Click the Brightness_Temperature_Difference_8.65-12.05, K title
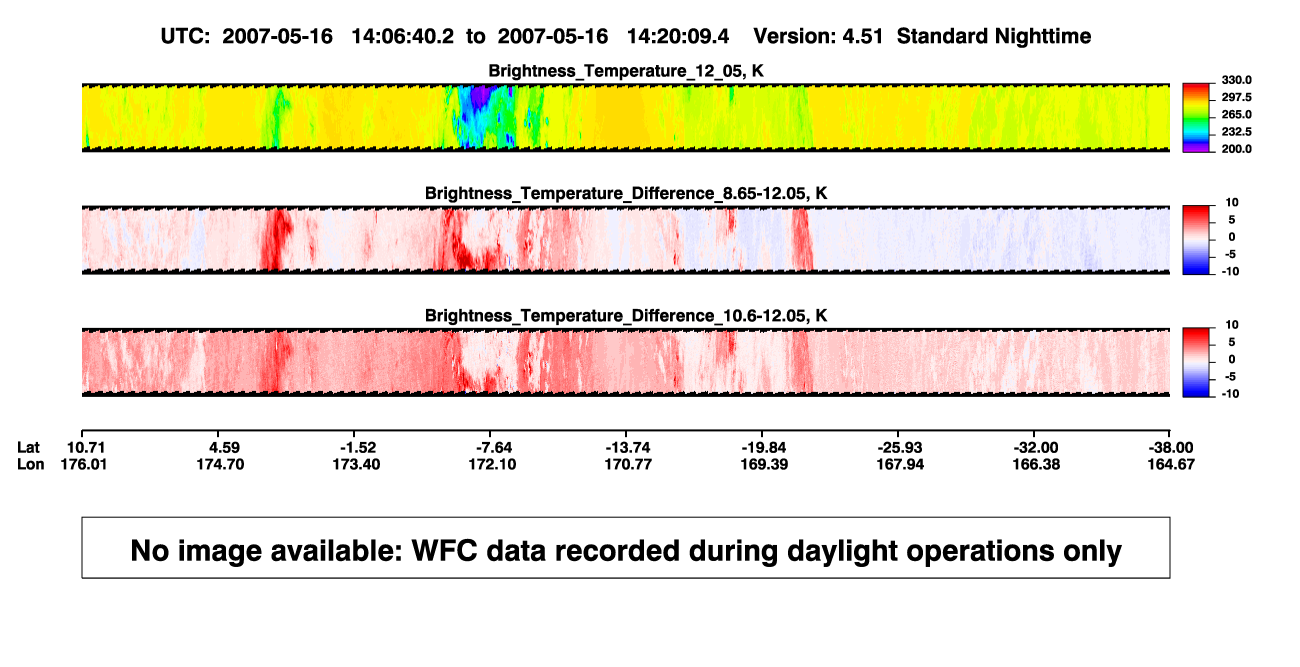1300x667 pixels. (626, 193)
